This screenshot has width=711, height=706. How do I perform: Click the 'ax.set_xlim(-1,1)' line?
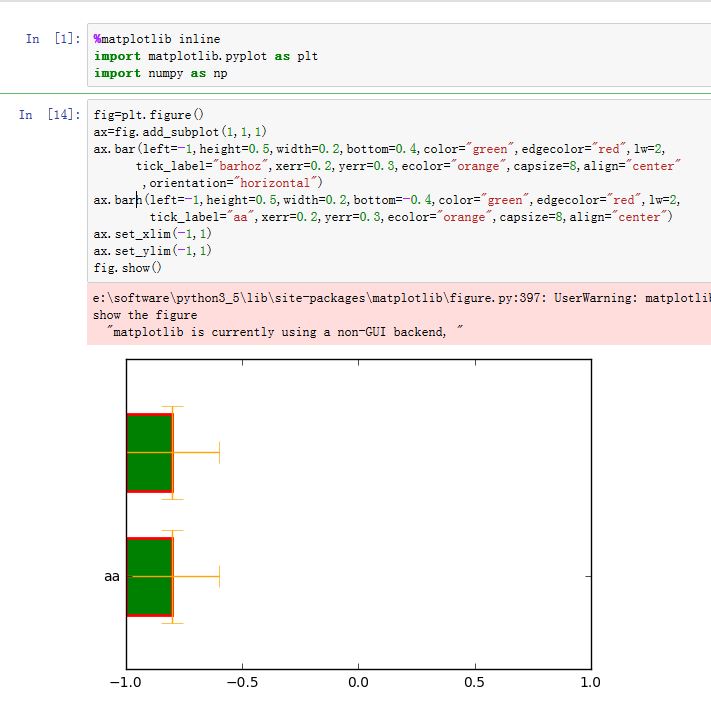[x=152, y=234]
